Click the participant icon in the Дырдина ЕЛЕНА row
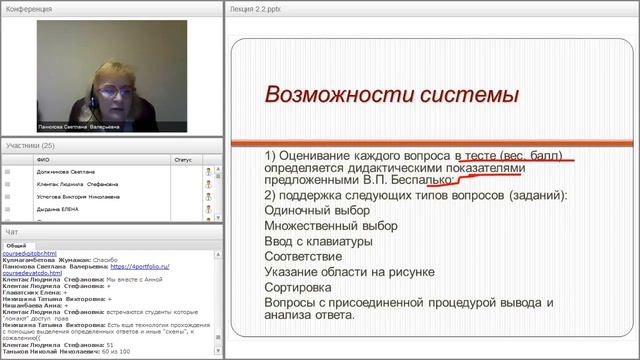Screen dimensions: 640x360 209,209
